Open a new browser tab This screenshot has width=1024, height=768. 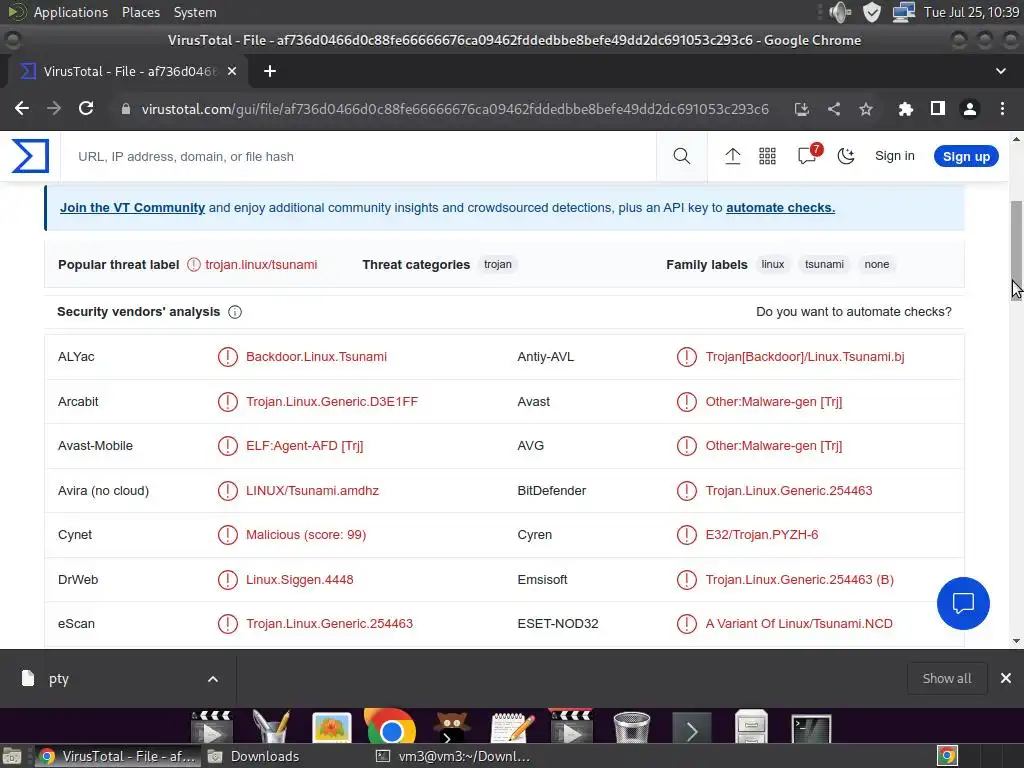[270, 71]
